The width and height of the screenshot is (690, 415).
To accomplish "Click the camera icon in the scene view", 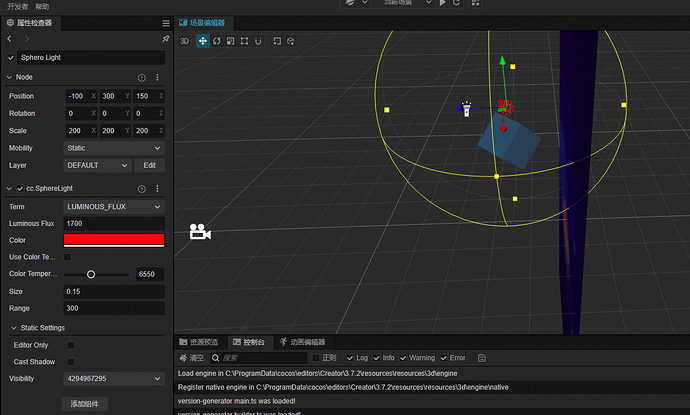I will pyautogui.click(x=200, y=232).
